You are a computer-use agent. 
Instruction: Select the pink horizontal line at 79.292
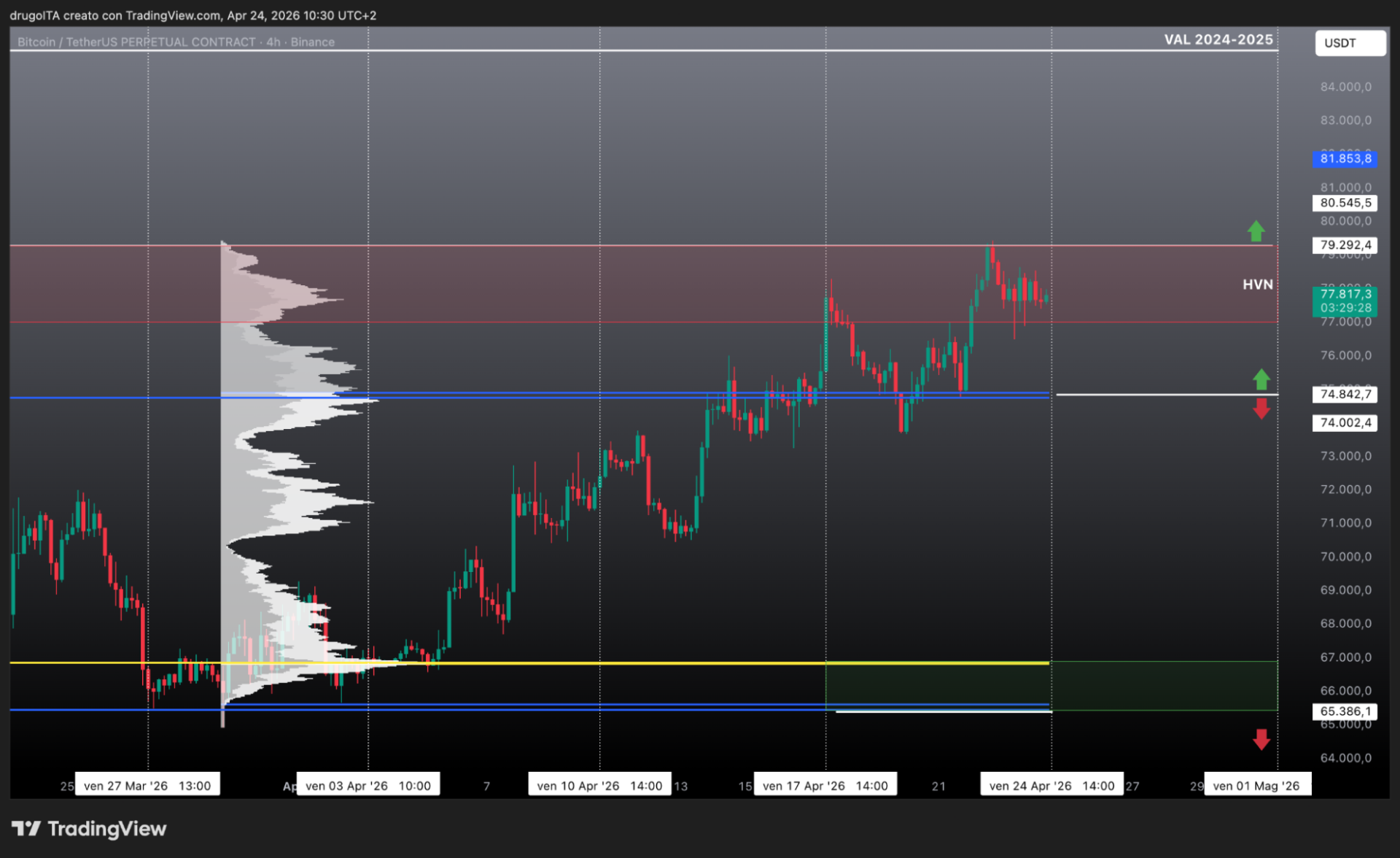(x=642, y=246)
